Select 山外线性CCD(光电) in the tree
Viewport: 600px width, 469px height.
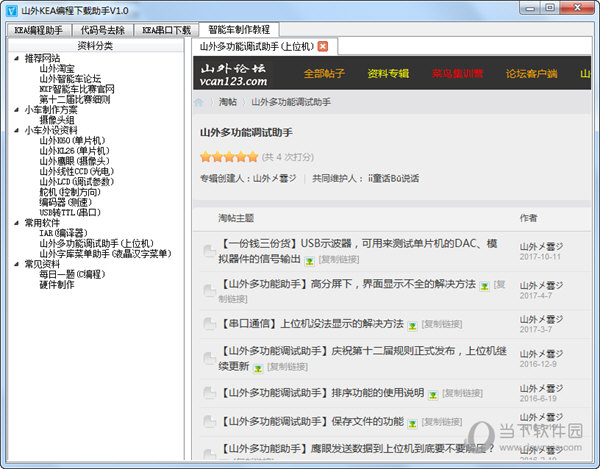tap(77, 171)
